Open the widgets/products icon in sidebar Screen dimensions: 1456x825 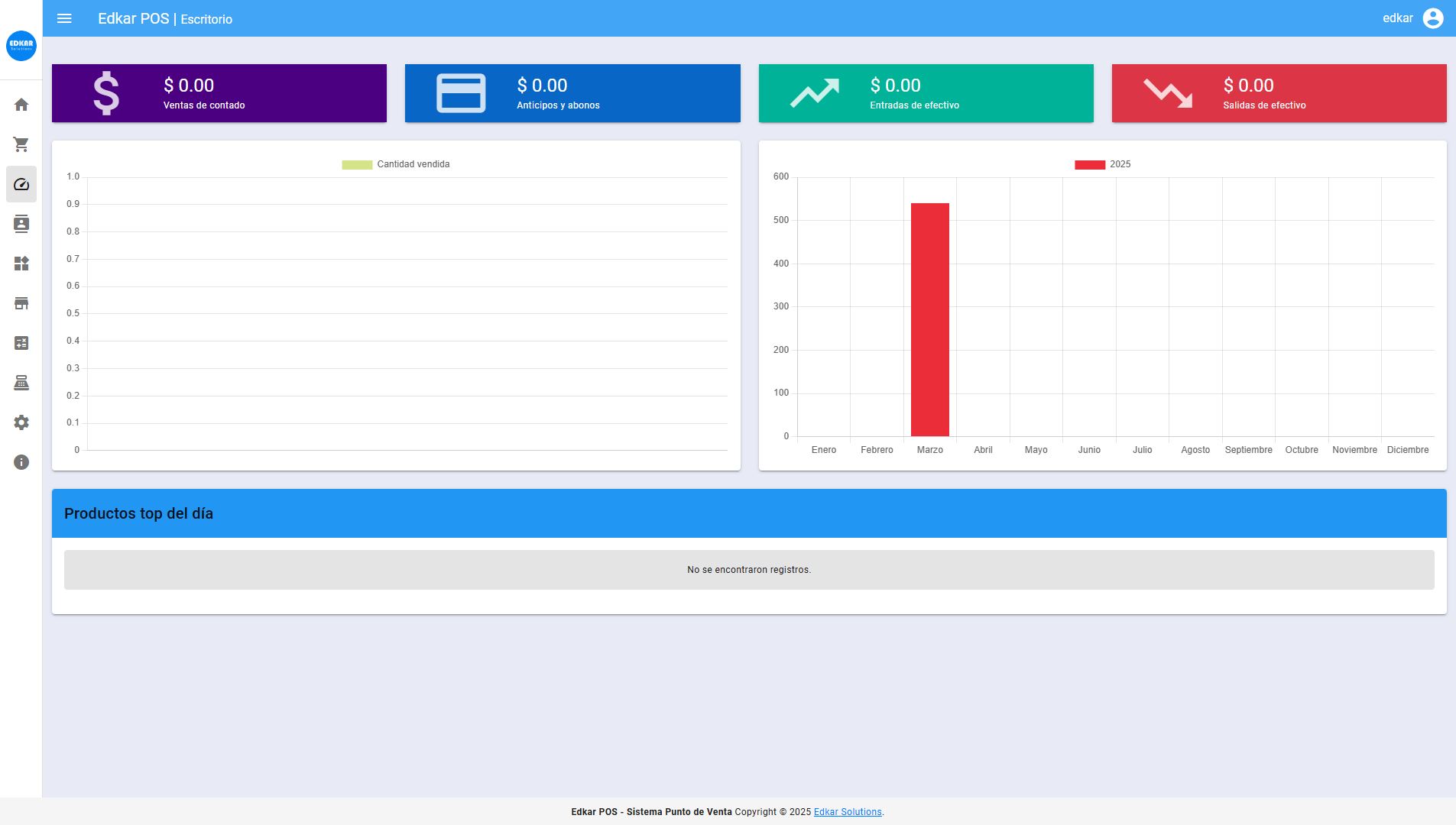pyautogui.click(x=21, y=264)
